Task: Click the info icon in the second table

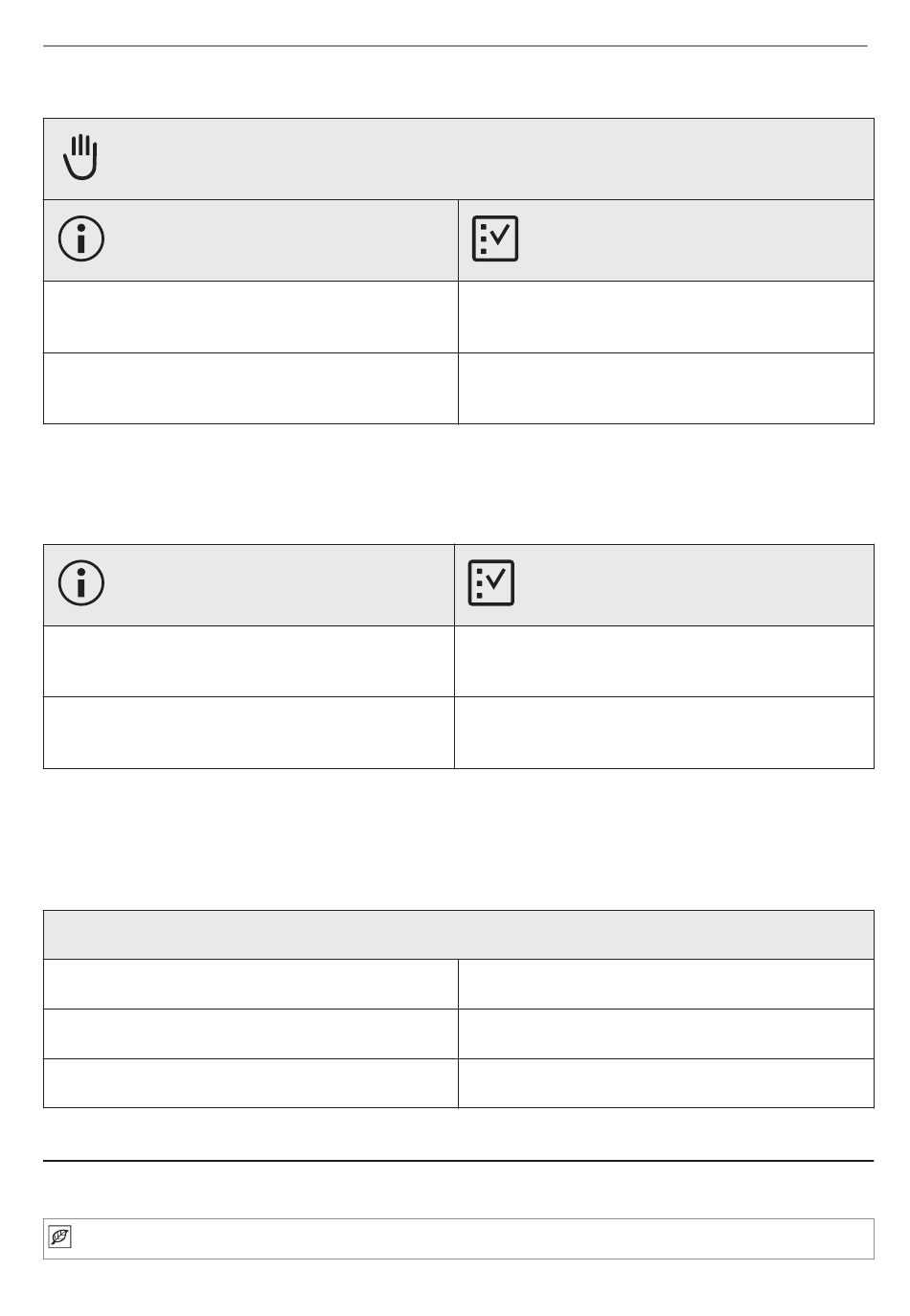Action: (81, 582)
